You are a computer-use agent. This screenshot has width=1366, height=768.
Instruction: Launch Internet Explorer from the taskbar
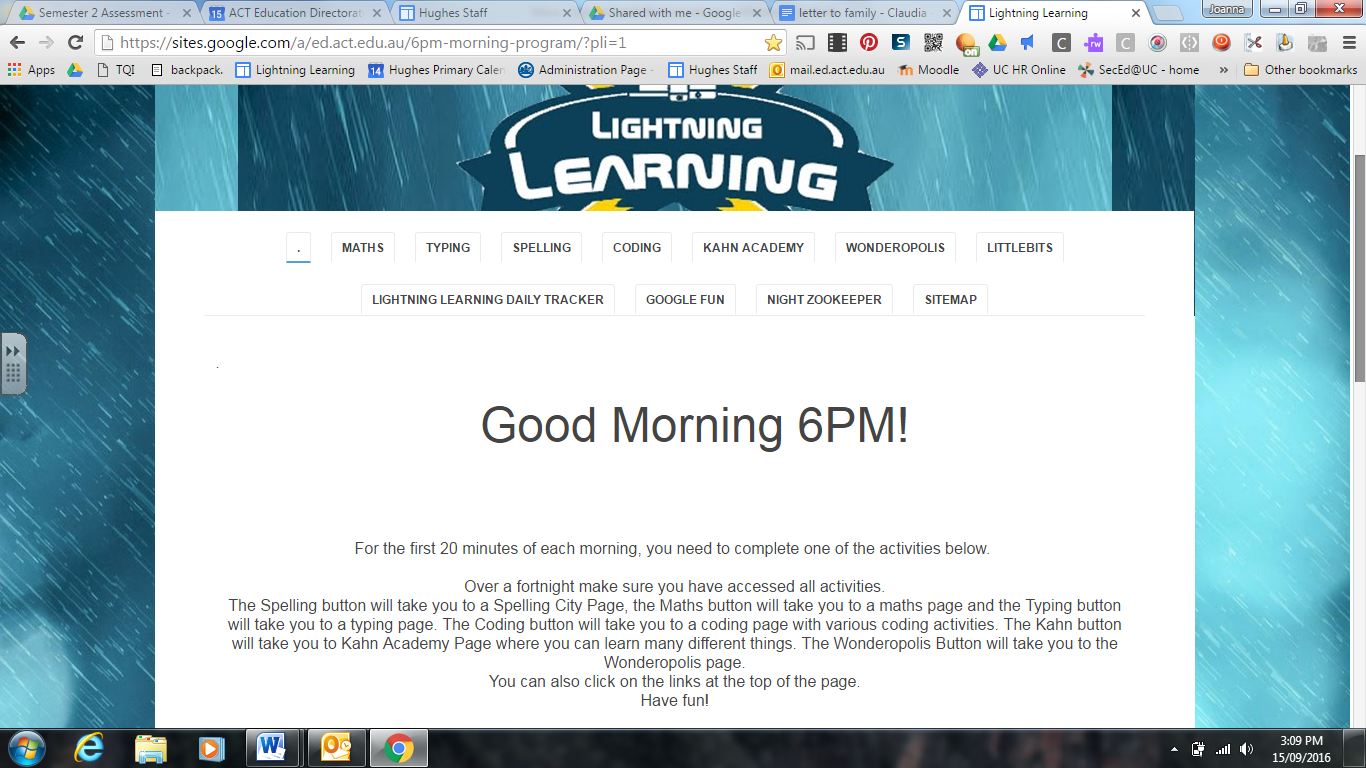[x=90, y=748]
